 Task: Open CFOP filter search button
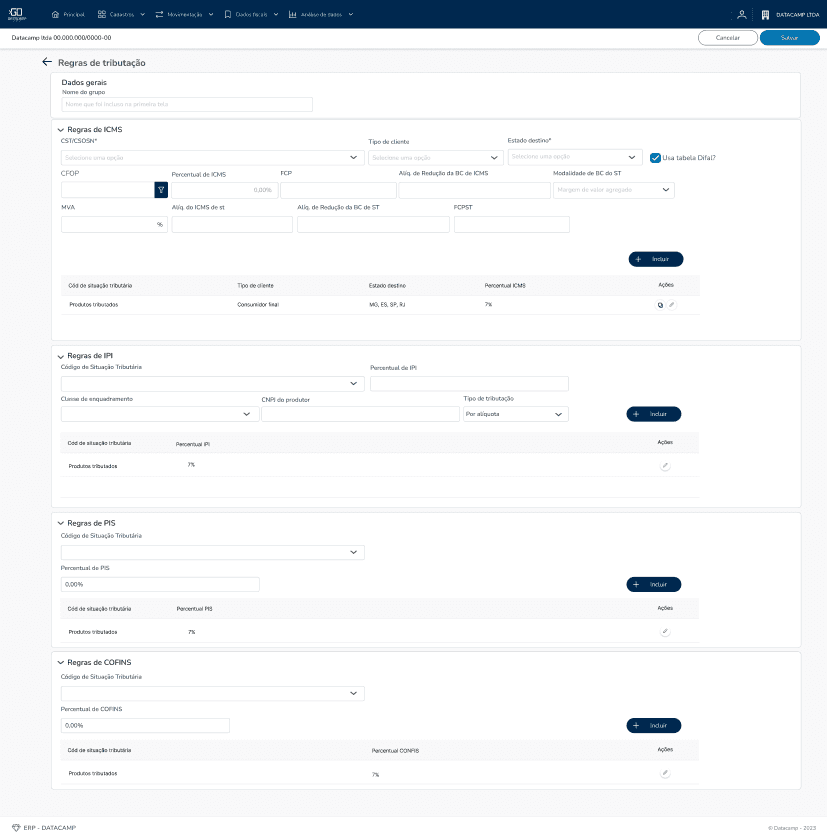161,190
